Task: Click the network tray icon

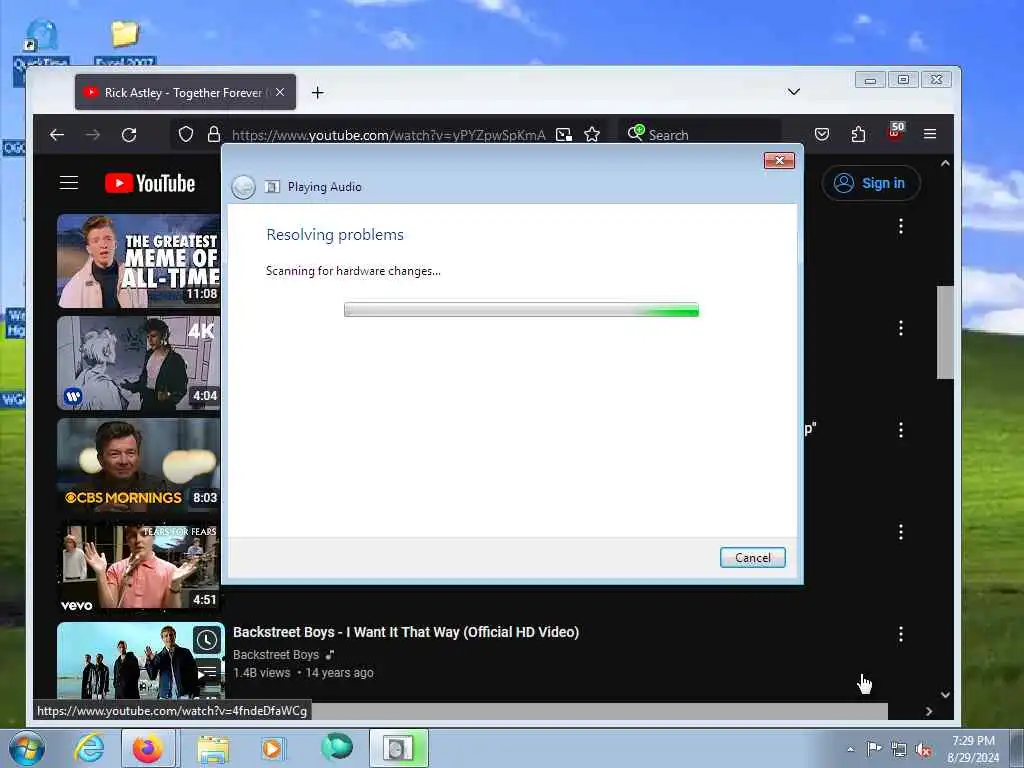Action: pos(899,749)
